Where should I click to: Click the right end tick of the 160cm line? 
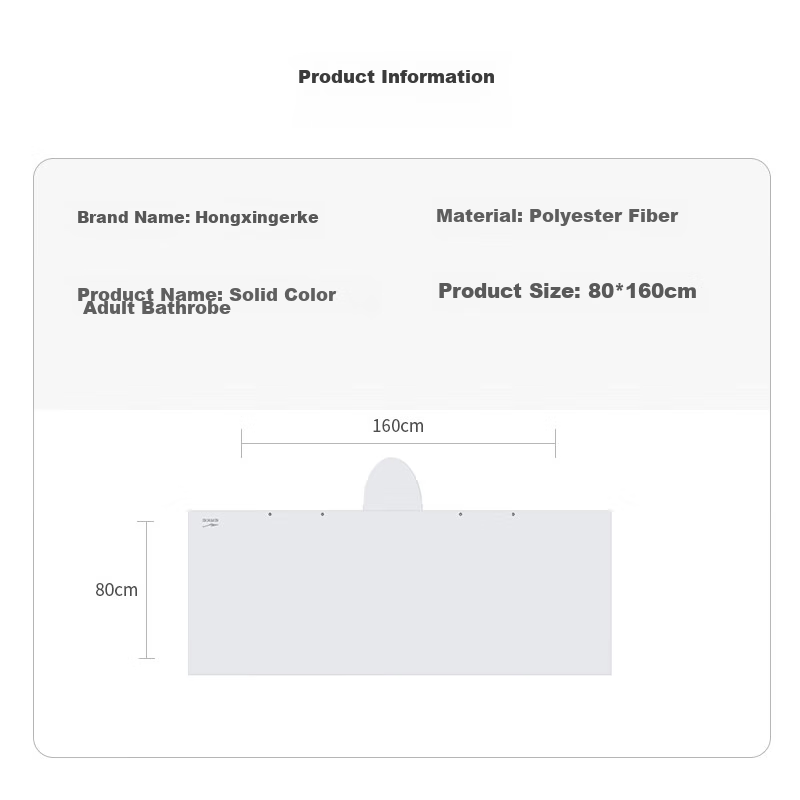556,443
